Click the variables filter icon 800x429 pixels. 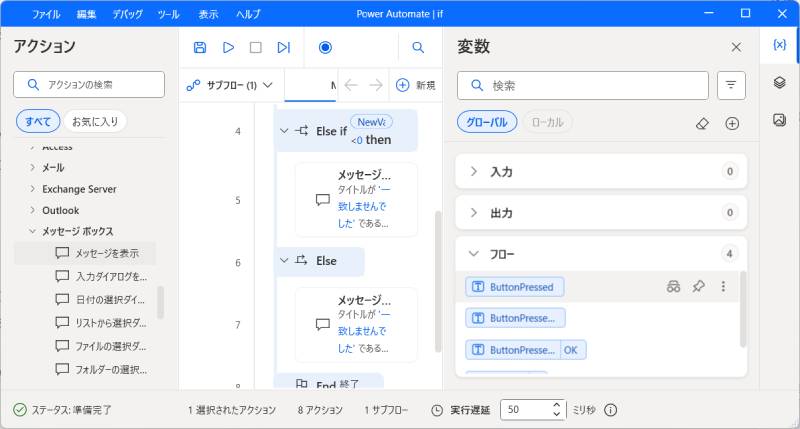tap(731, 86)
